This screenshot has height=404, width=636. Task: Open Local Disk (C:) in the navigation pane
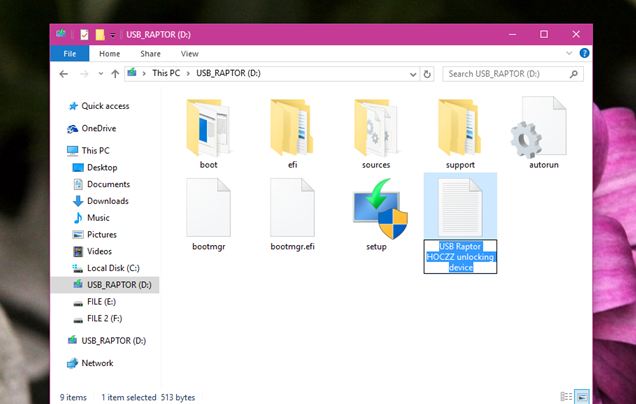(106, 268)
